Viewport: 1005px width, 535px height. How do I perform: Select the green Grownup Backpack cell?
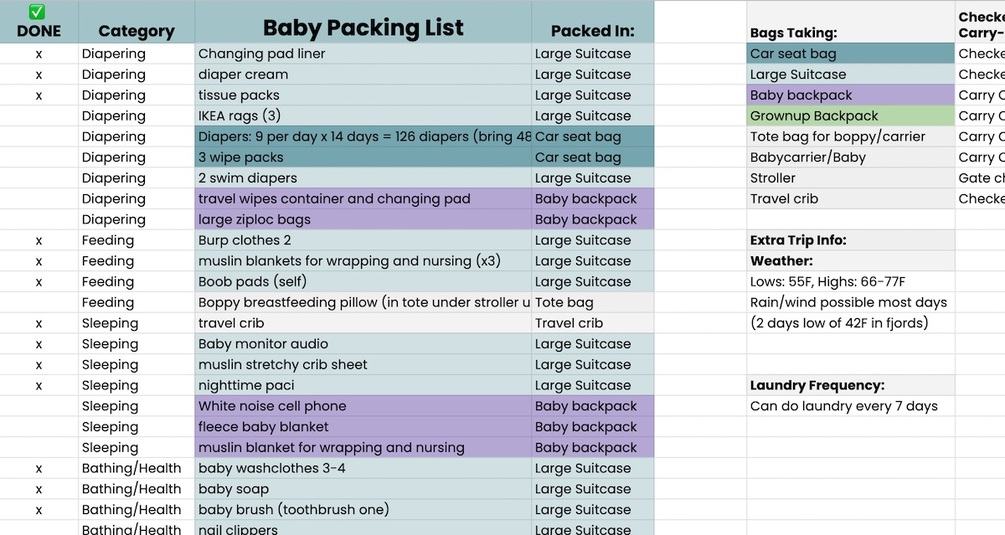(x=850, y=116)
